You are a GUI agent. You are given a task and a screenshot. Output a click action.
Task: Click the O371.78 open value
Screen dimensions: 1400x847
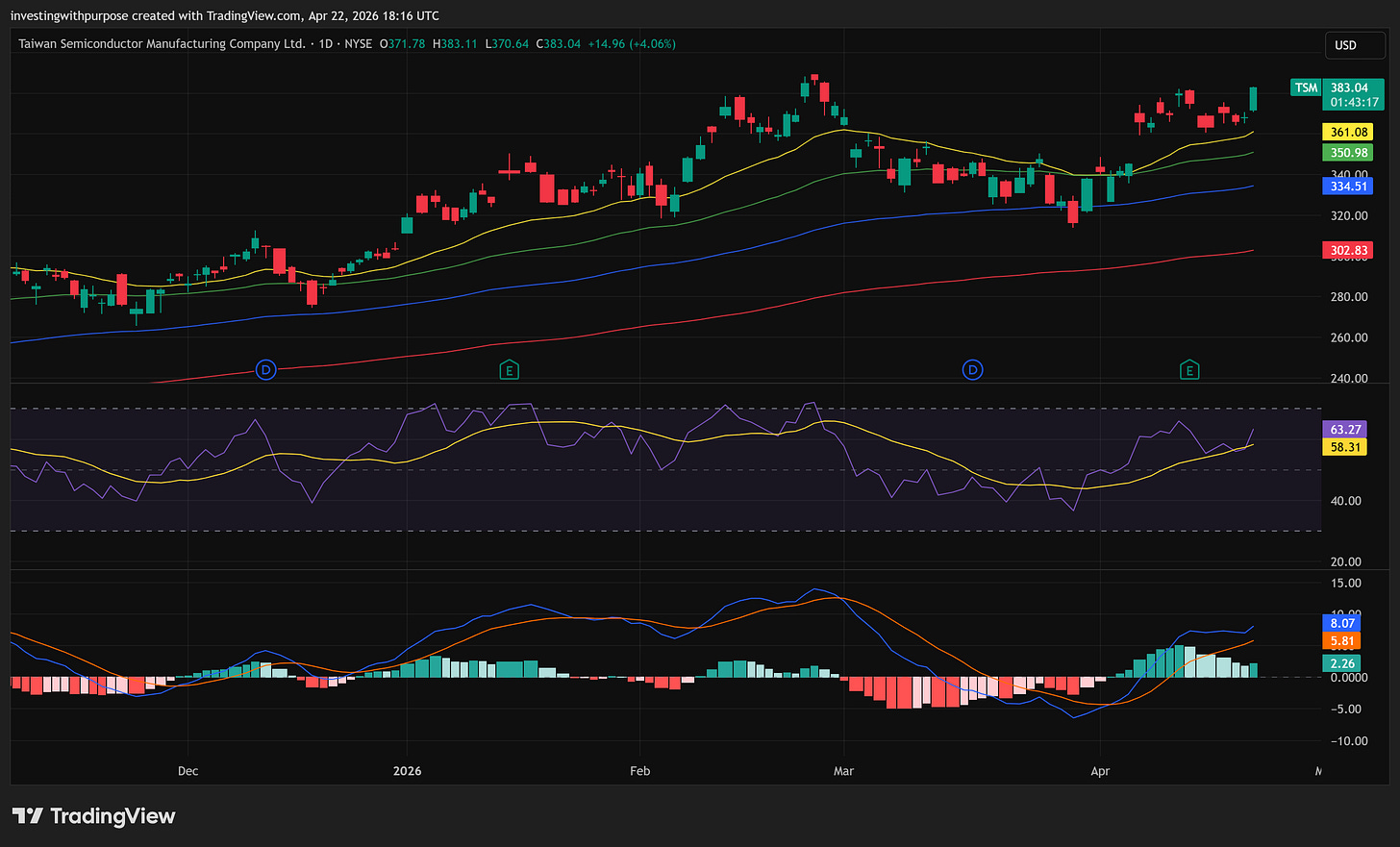pos(403,44)
